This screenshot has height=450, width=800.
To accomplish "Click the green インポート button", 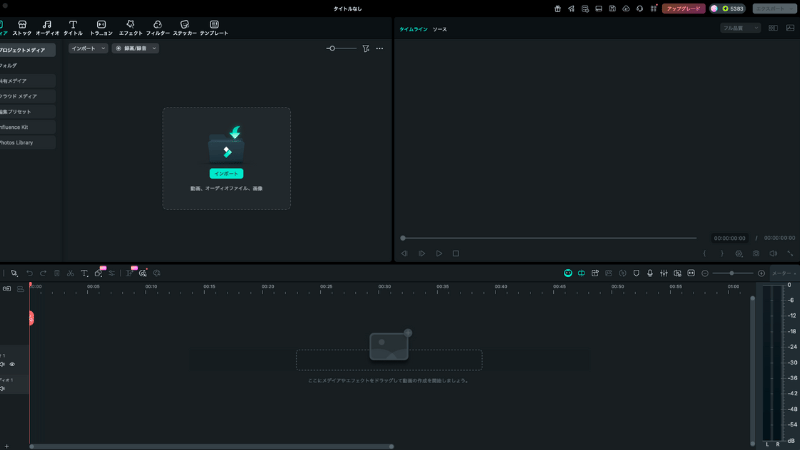I will 226,173.
